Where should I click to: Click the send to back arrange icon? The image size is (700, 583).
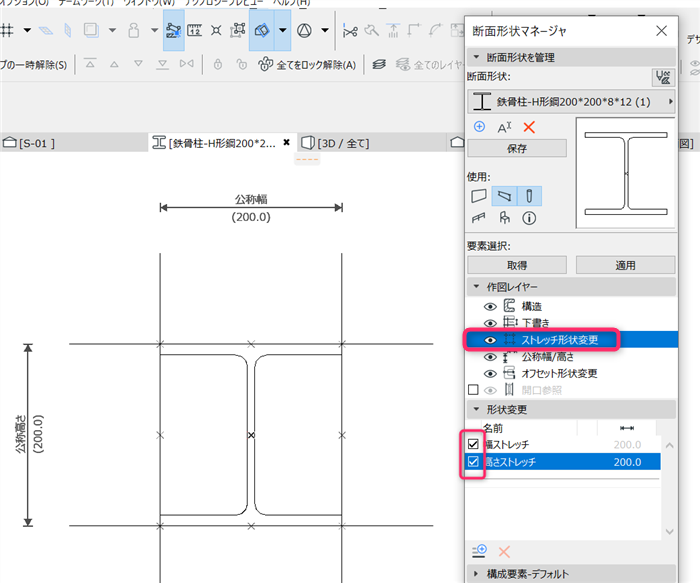162,64
